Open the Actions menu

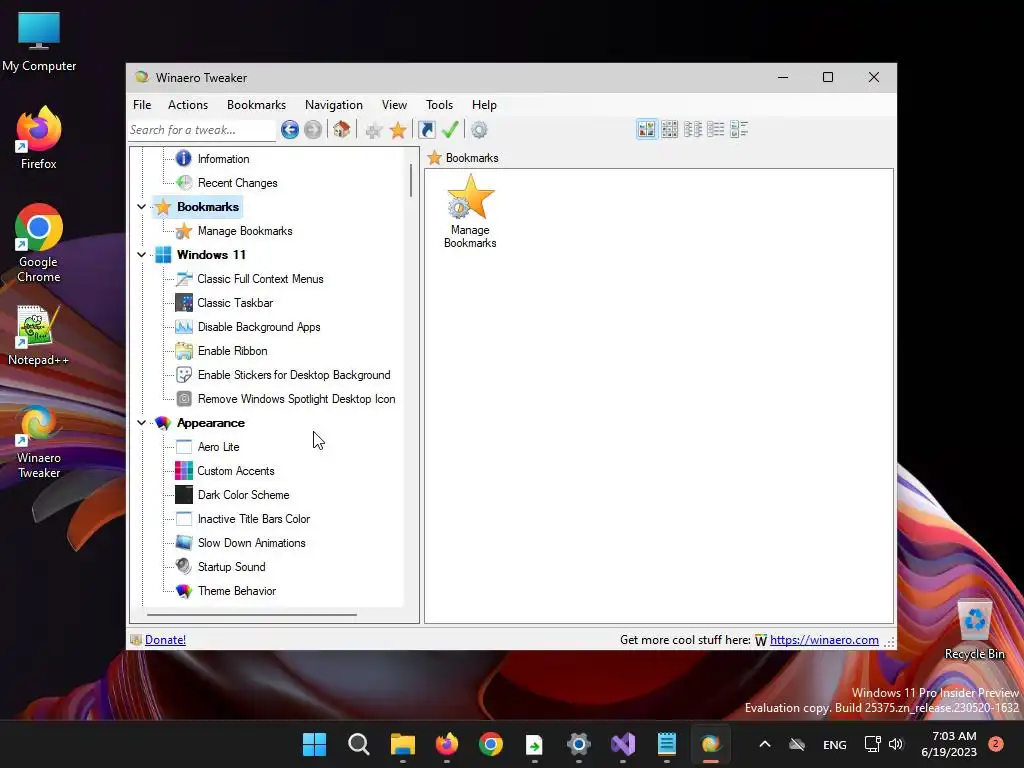[x=188, y=105]
